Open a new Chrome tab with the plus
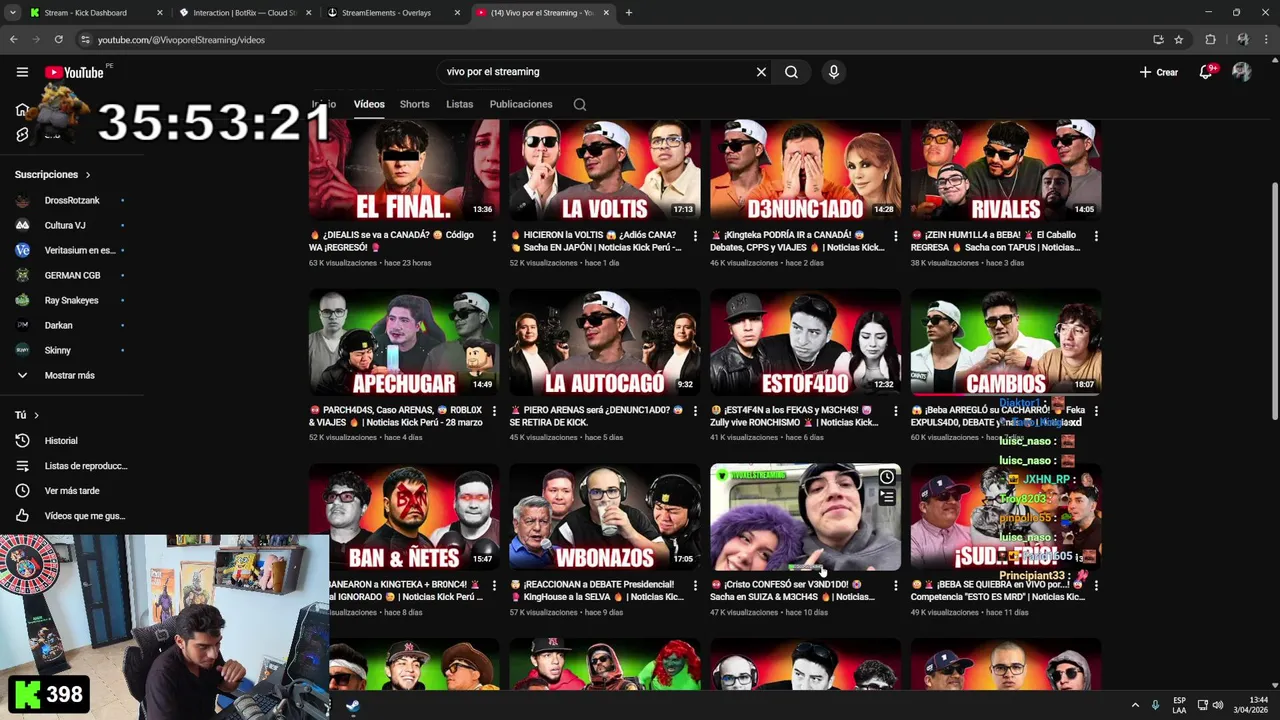1280x720 pixels. click(628, 13)
